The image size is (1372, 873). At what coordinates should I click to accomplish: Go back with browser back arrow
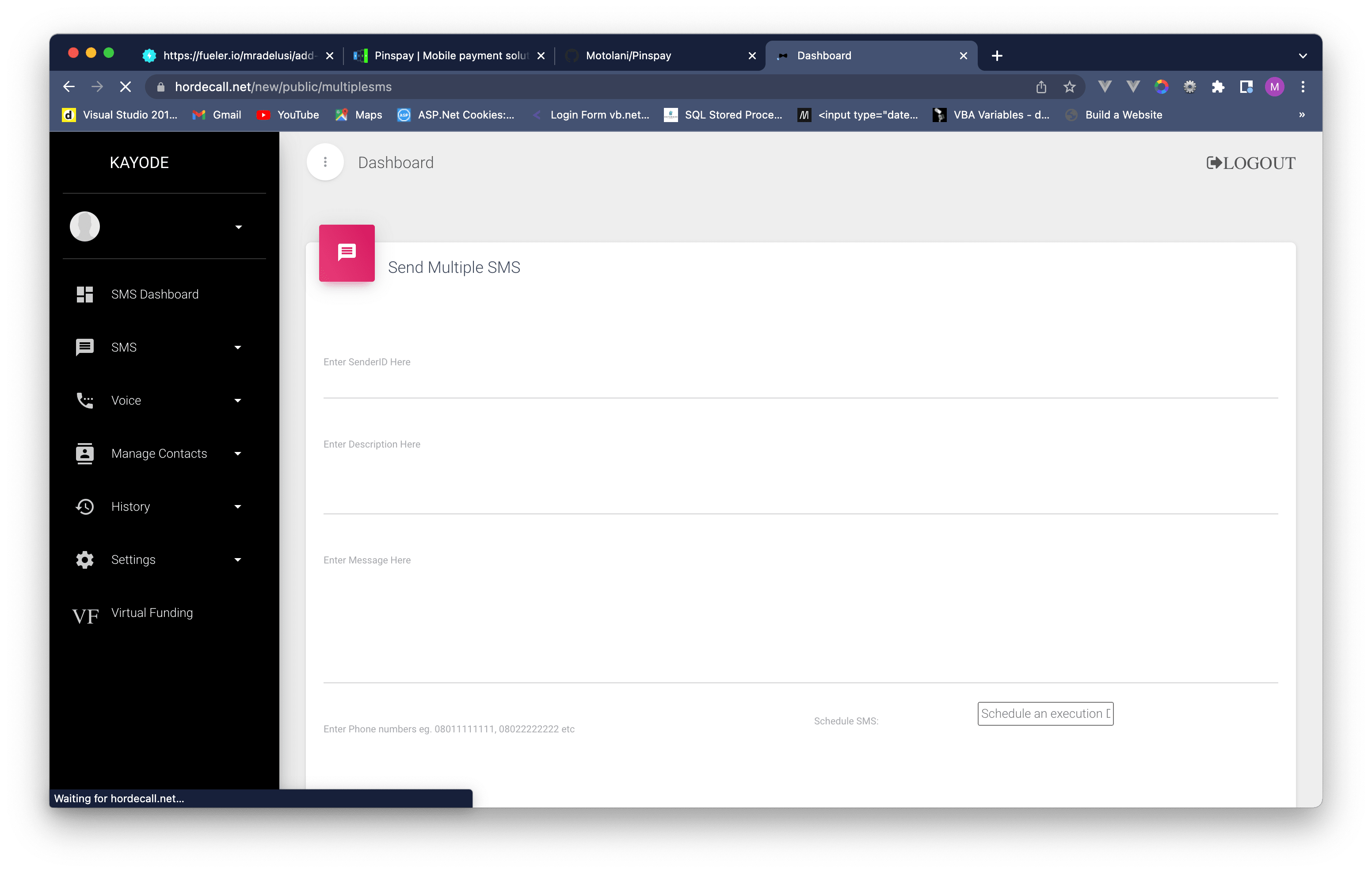click(69, 87)
